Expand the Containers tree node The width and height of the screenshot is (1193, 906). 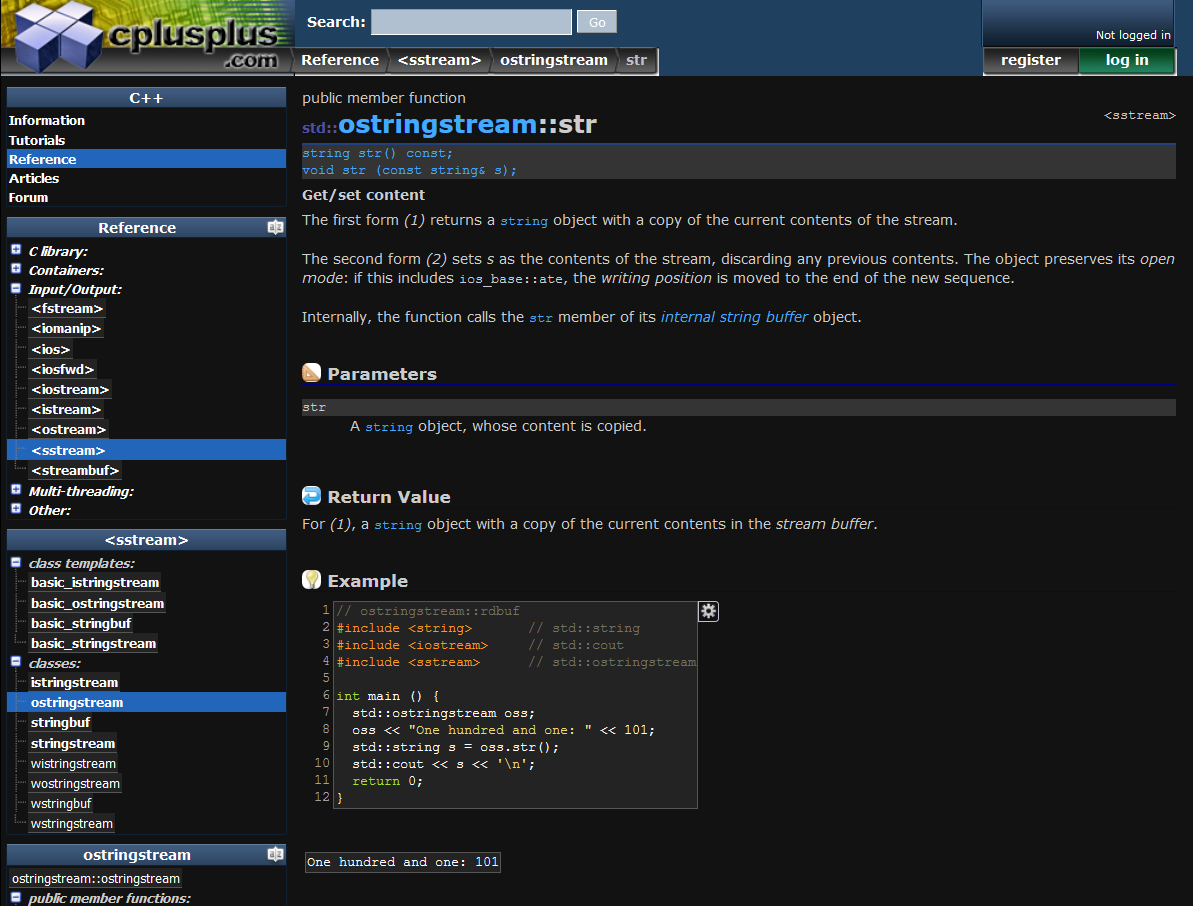pos(14,268)
